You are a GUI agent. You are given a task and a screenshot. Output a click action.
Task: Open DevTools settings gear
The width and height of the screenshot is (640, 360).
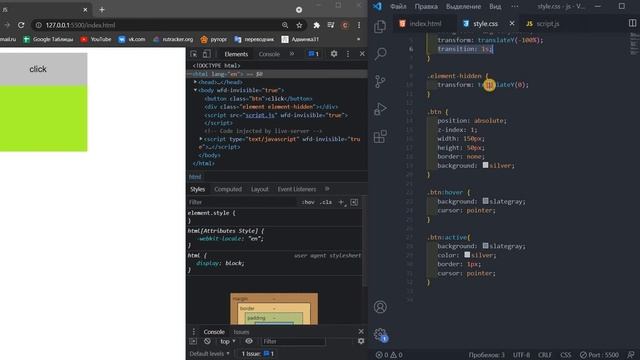pos(334,53)
